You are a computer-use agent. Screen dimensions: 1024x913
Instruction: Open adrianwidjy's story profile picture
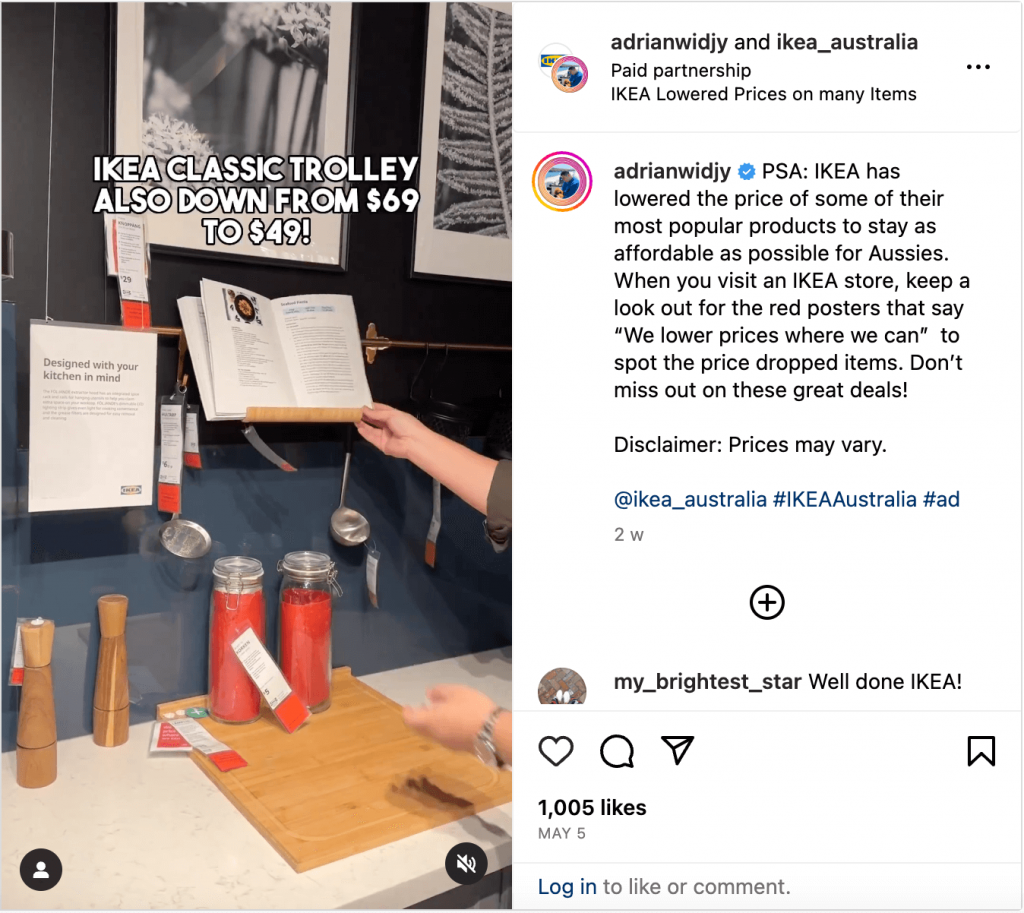pyautogui.click(x=562, y=182)
